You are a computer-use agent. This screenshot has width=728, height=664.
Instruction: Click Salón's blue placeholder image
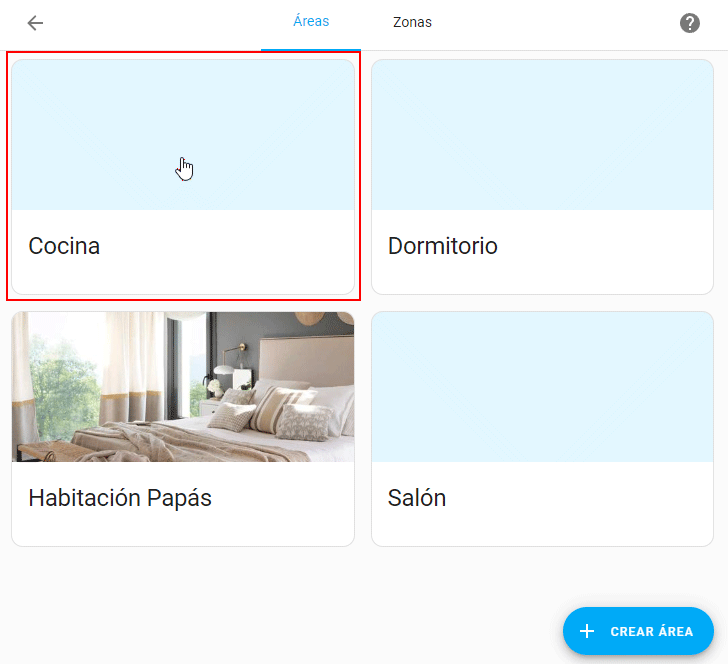point(542,387)
